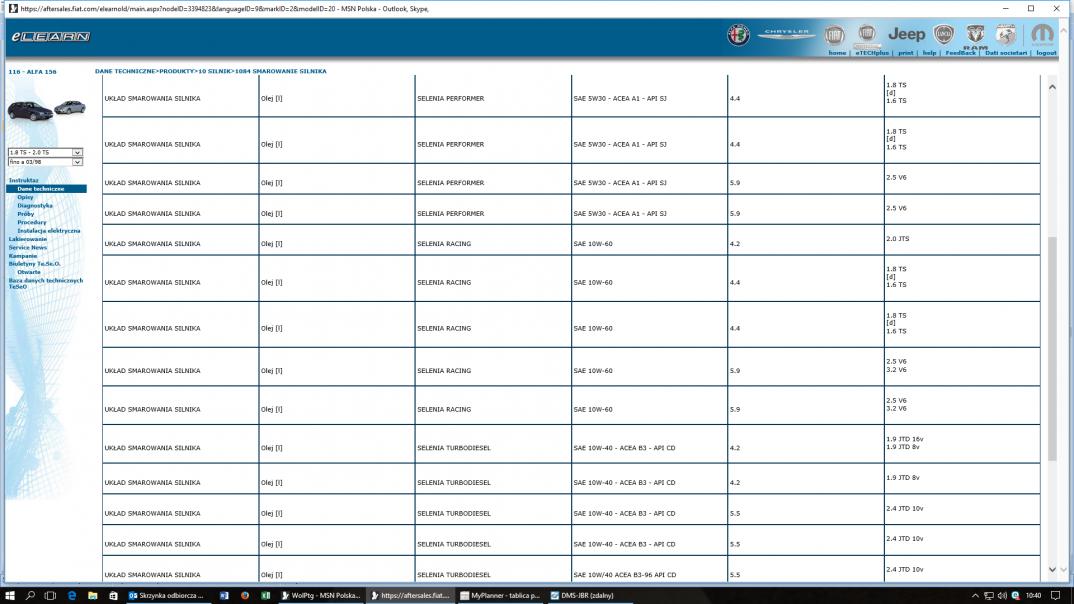Open Service News in sidebar
Screen dimensions: 1074x604
click(27, 247)
